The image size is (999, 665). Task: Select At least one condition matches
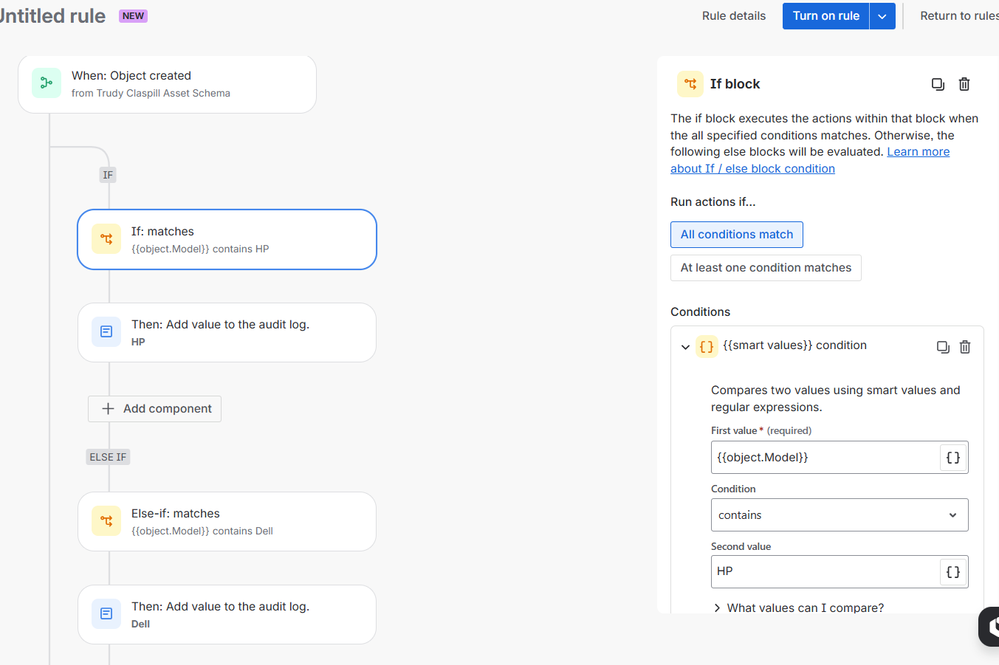coord(766,268)
